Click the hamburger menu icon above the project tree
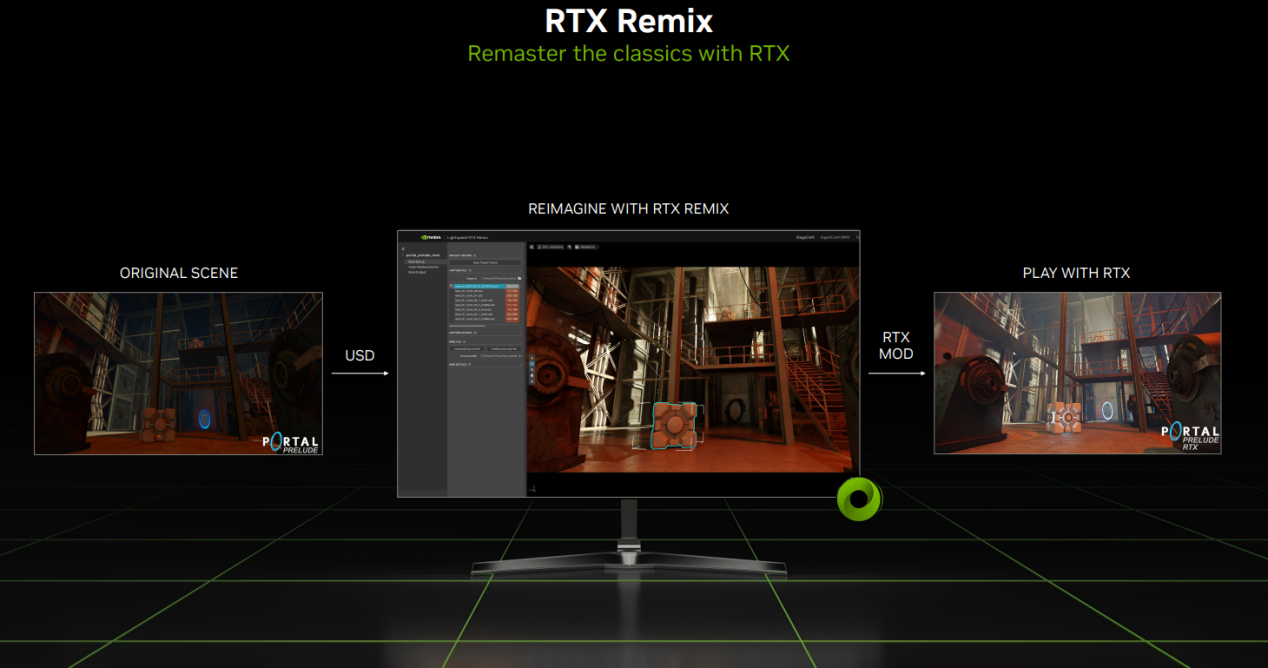 [403, 248]
